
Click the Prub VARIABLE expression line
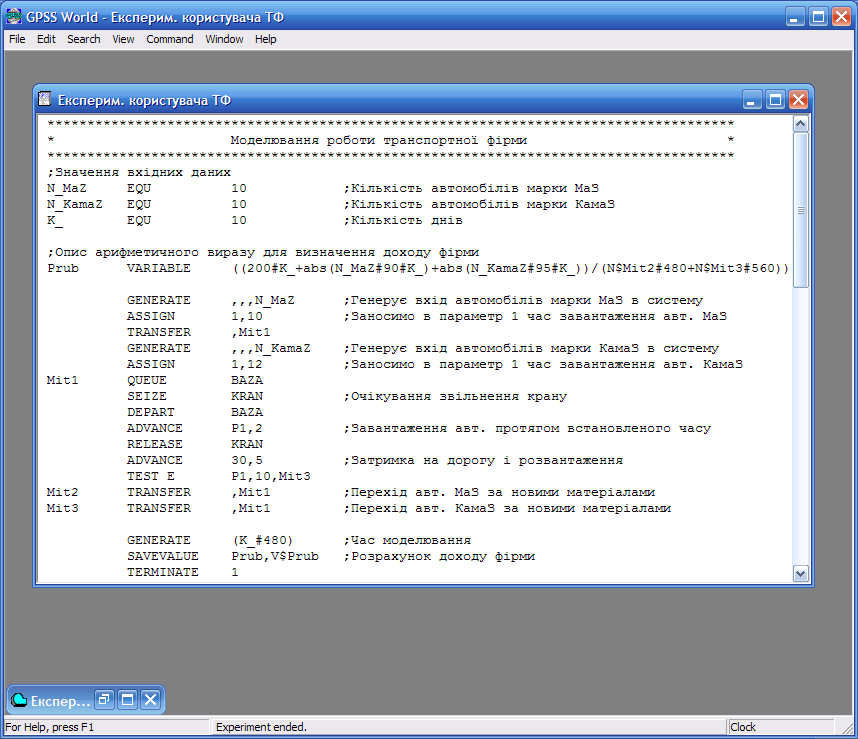point(418,268)
